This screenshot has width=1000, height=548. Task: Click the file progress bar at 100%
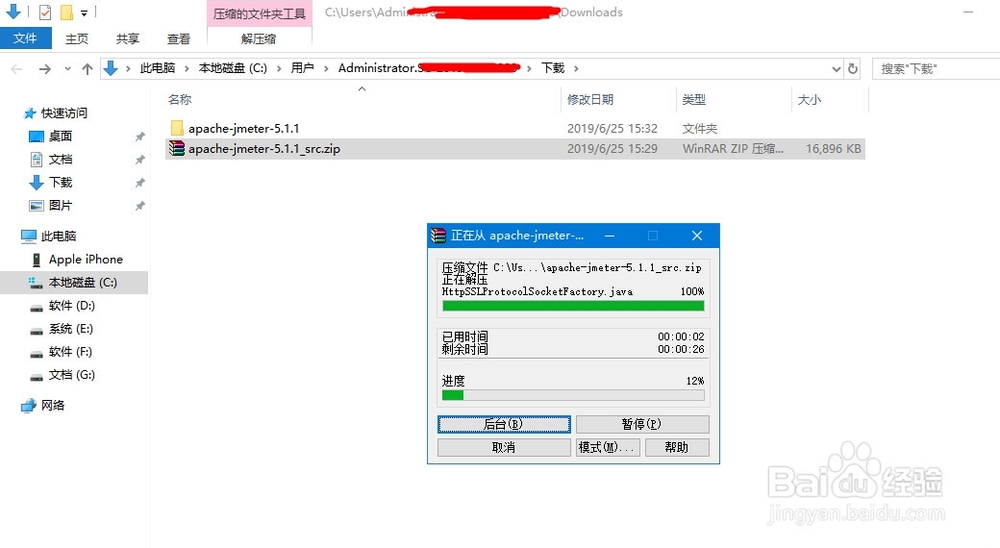(573, 306)
